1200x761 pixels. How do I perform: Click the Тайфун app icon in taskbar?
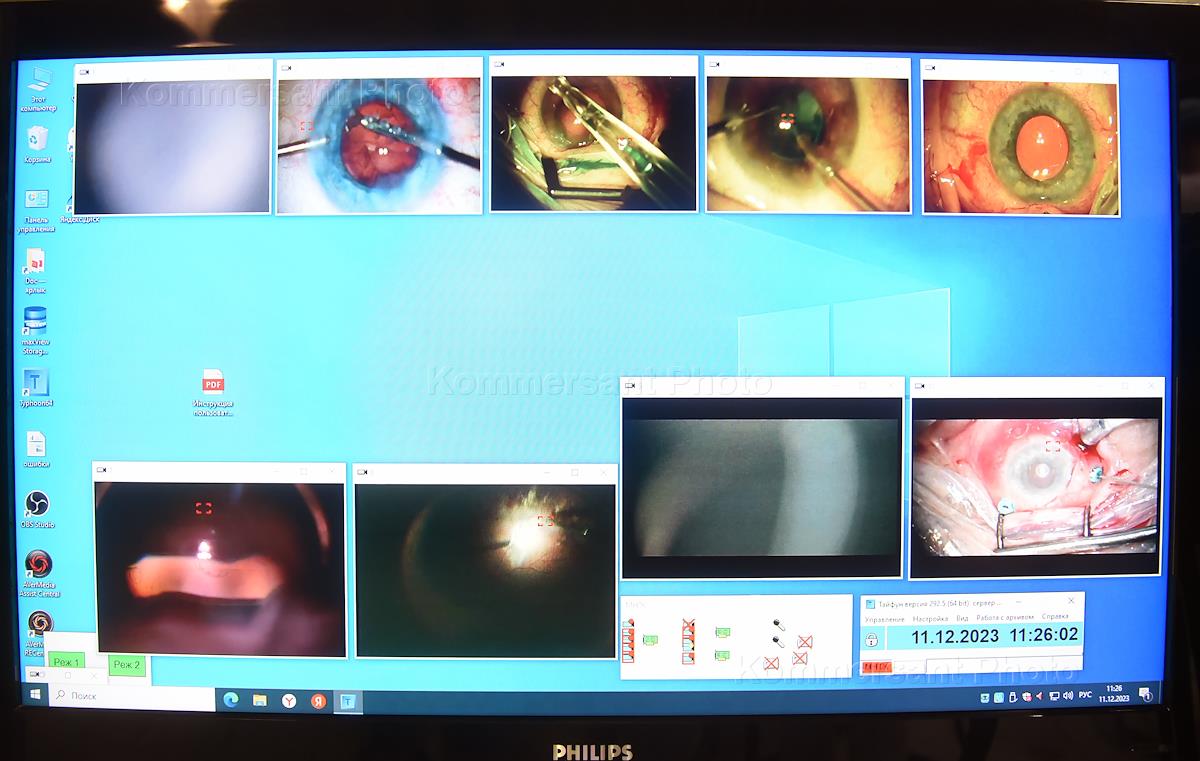pyautogui.click(x=347, y=701)
